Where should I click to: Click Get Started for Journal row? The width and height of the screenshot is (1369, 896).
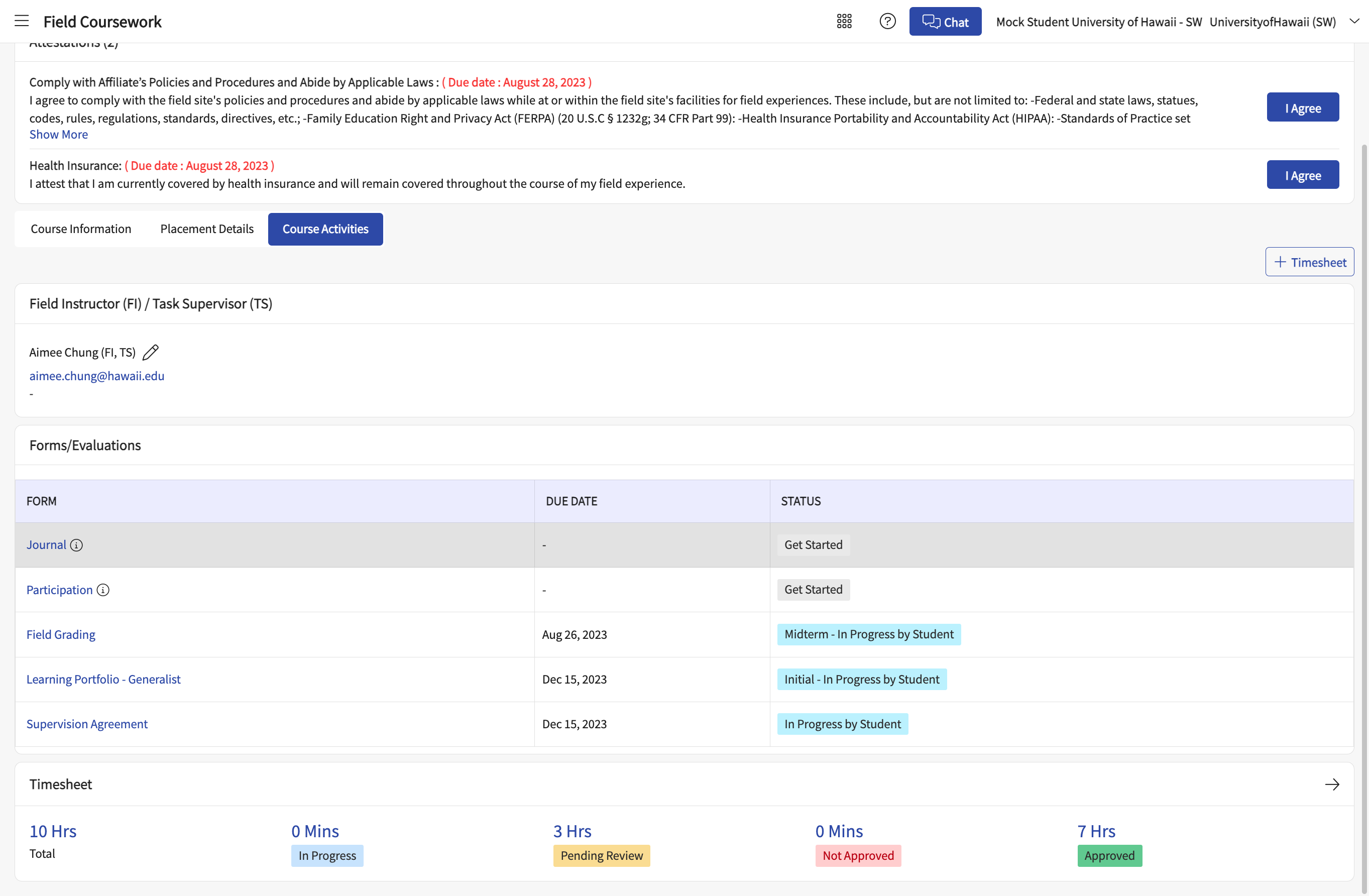tap(814, 545)
